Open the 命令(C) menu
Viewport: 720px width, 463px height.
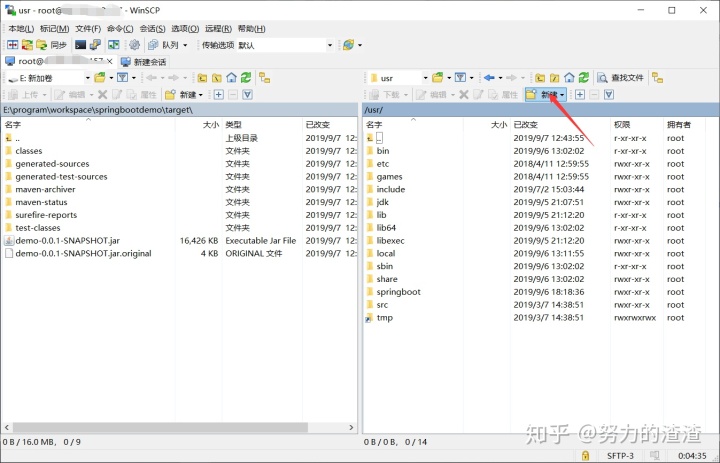coord(120,28)
